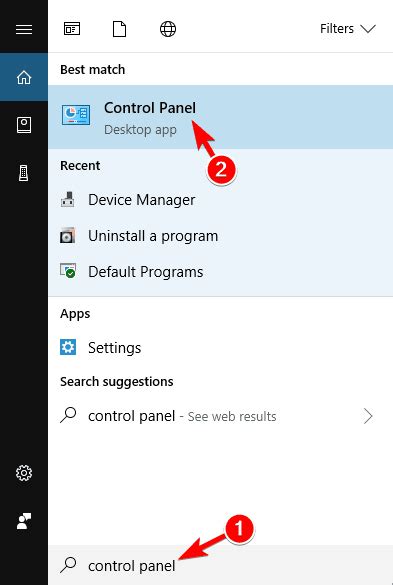The width and height of the screenshot is (393, 585).
Task: Select control panel web search suggestion
Action: coord(220,416)
